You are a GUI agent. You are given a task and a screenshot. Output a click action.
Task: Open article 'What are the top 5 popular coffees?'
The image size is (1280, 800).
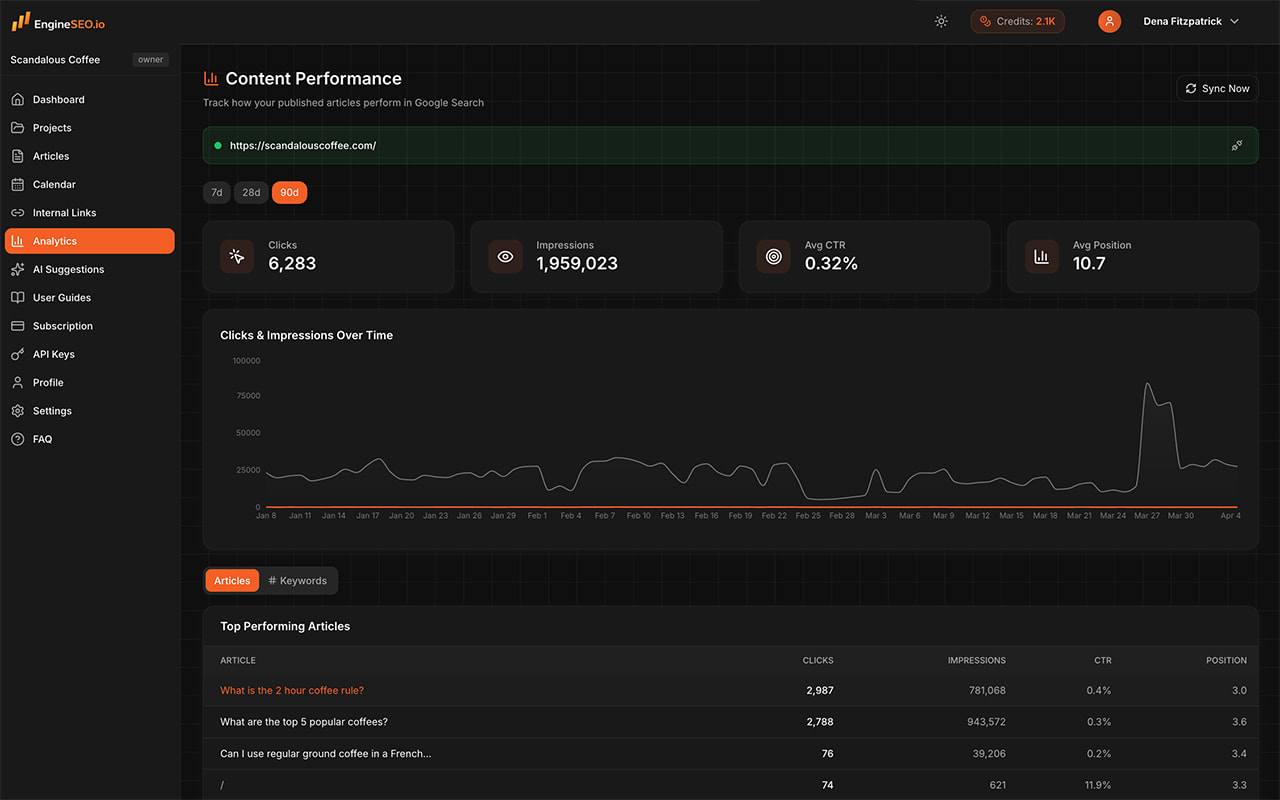[304, 722]
